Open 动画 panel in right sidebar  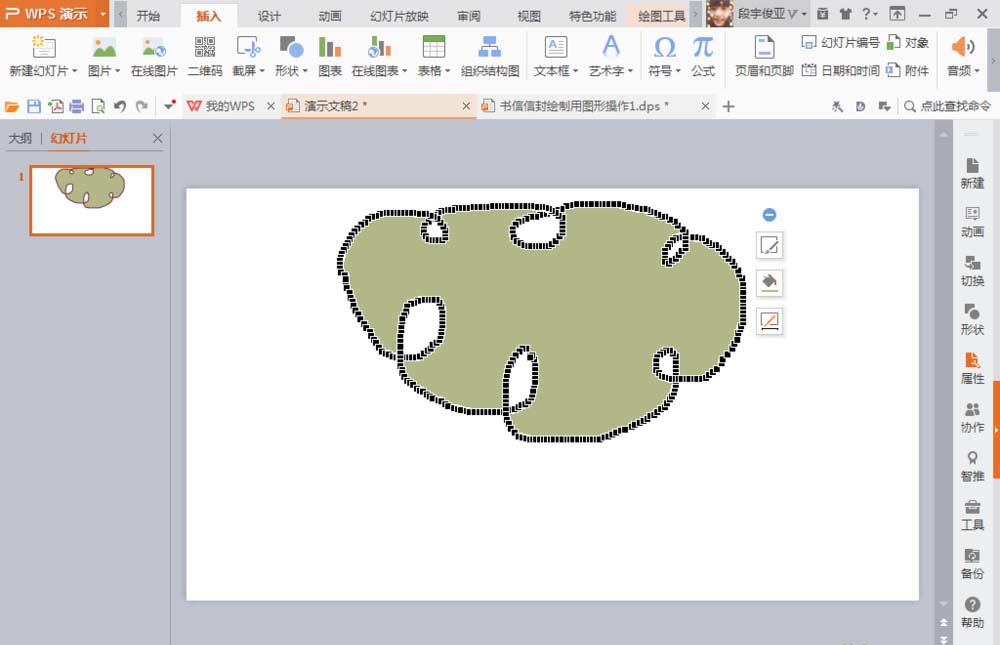[x=972, y=221]
